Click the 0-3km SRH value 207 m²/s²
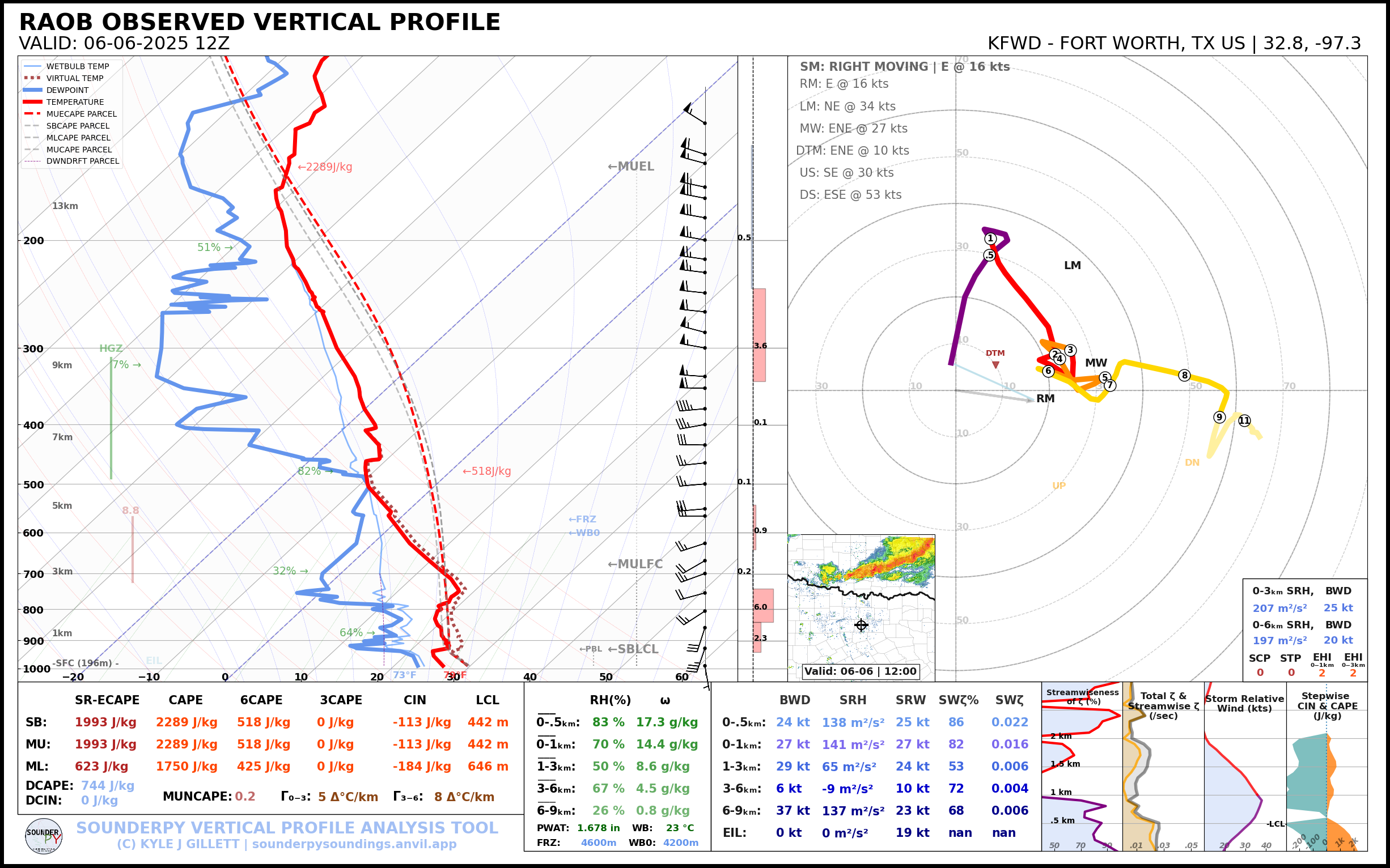The image size is (1390, 868). [x=1279, y=608]
